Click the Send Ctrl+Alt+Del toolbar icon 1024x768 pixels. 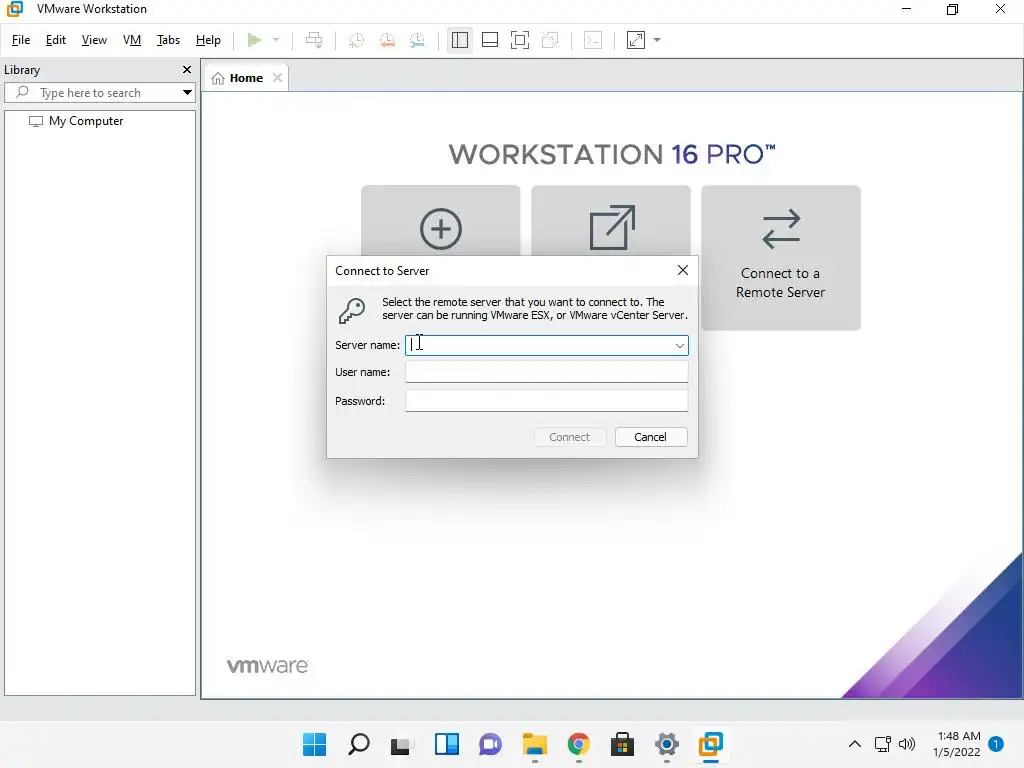pyautogui.click(x=314, y=40)
